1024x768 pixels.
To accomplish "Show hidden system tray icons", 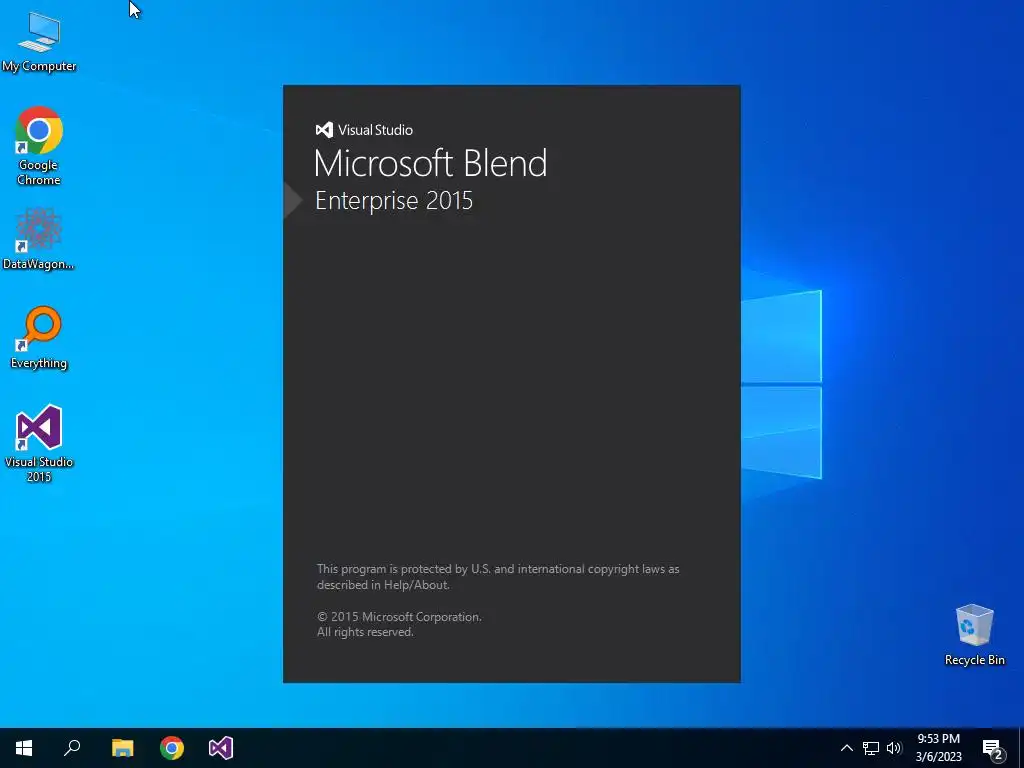I will point(846,748).
